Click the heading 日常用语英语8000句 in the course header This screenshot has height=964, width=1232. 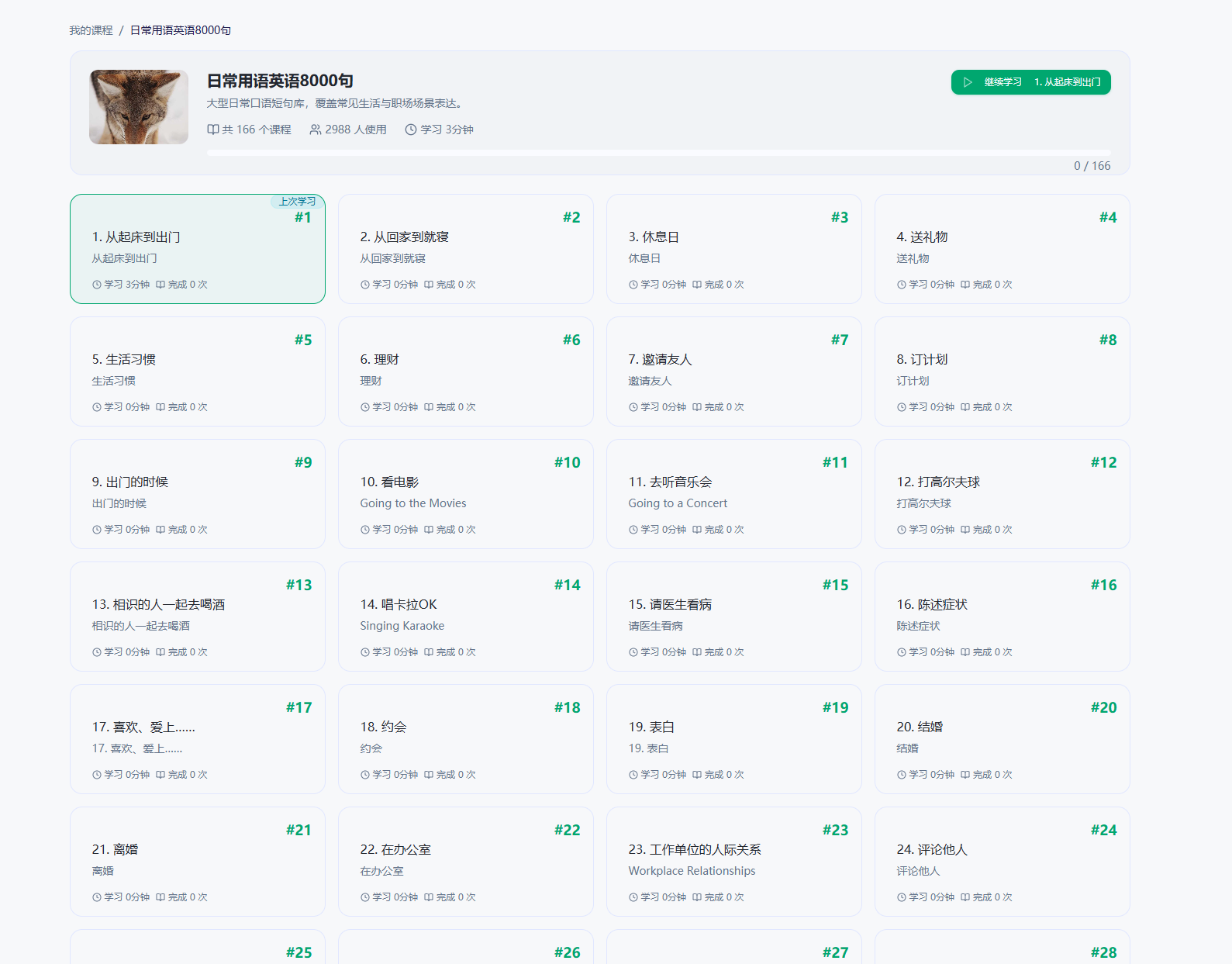tap(280, 81)
